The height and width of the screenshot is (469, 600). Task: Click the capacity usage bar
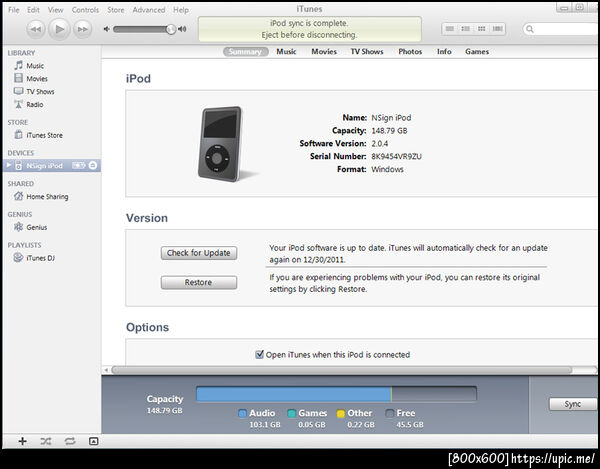pos(336,394)
